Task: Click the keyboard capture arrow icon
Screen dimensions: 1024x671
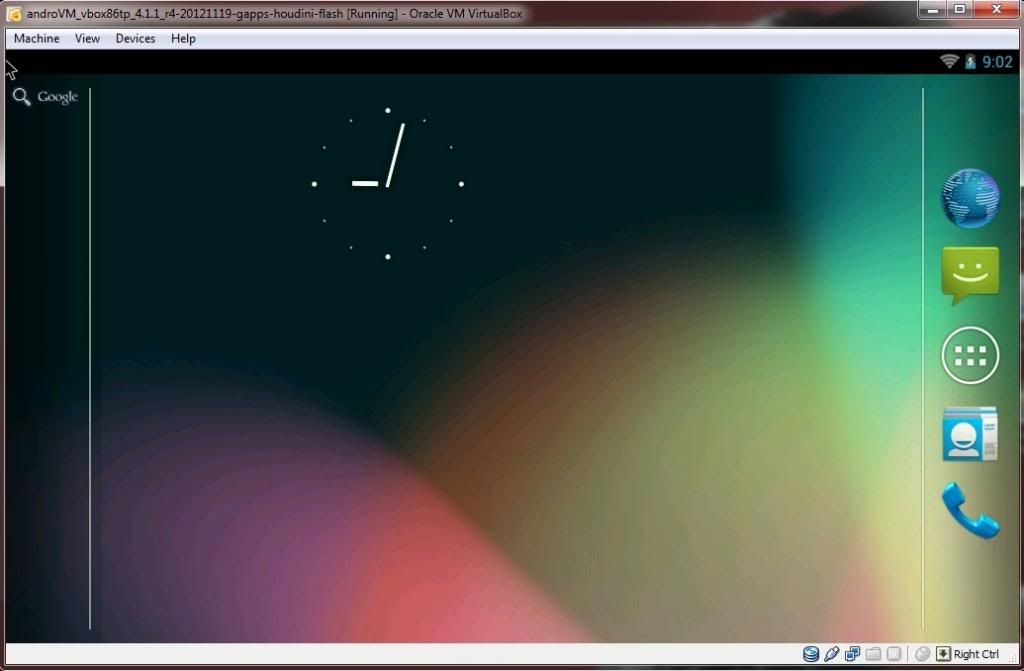Action: click(x=943, y=653)
